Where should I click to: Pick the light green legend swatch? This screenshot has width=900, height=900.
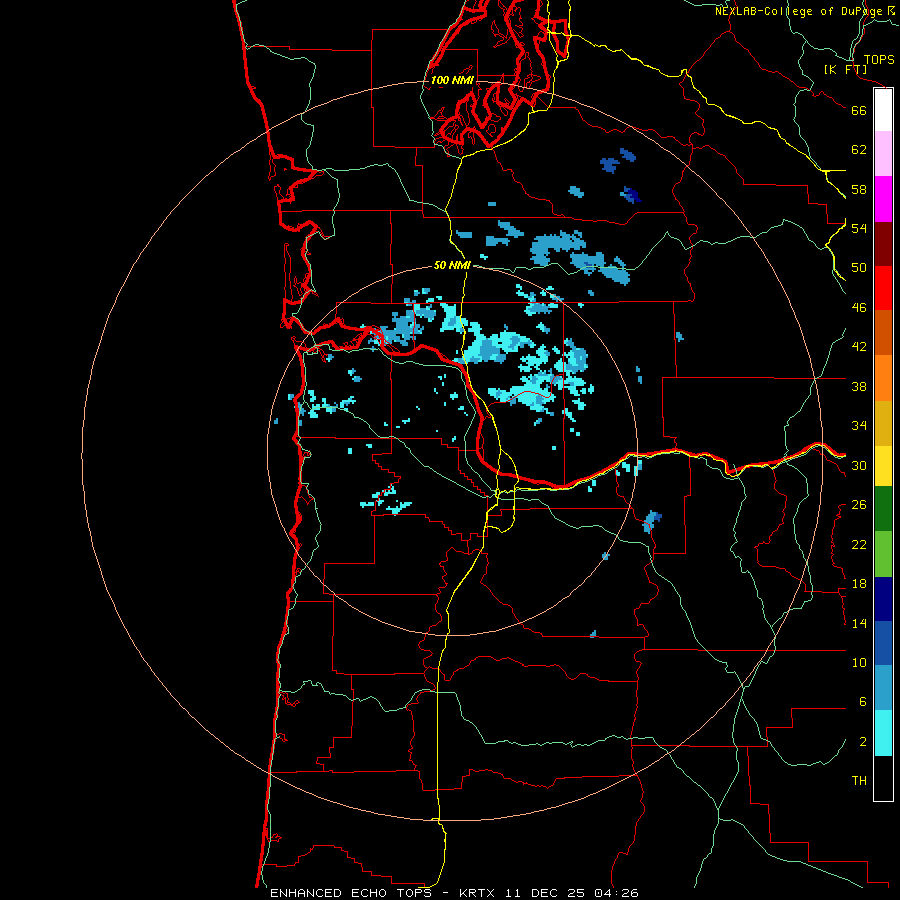883,554
